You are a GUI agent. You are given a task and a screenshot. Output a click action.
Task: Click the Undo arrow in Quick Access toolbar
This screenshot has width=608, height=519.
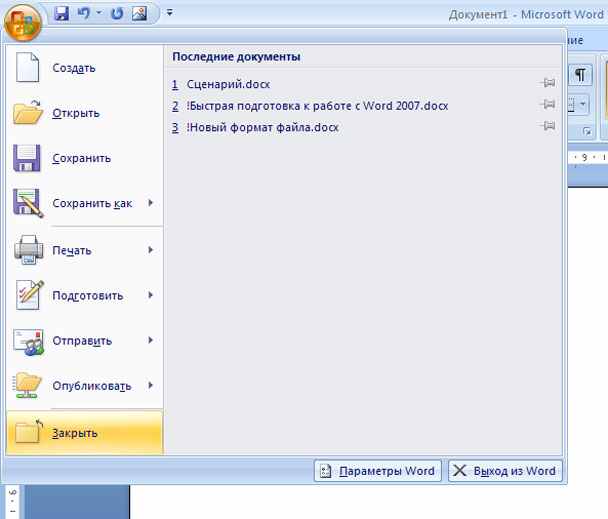coord(83,14)
